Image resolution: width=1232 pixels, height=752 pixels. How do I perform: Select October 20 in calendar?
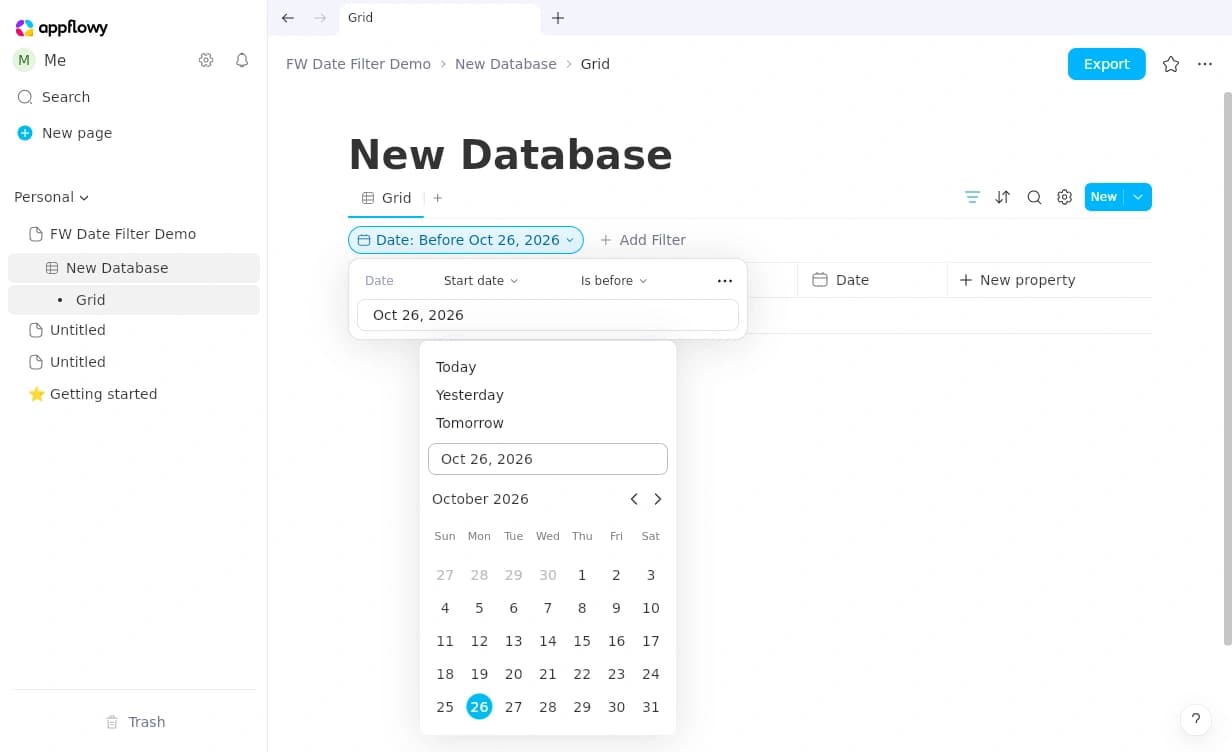[x=513, y=674]
